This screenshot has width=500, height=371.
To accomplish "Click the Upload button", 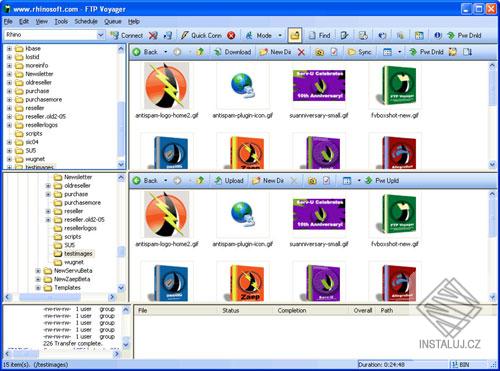I will tap(229, 181).
